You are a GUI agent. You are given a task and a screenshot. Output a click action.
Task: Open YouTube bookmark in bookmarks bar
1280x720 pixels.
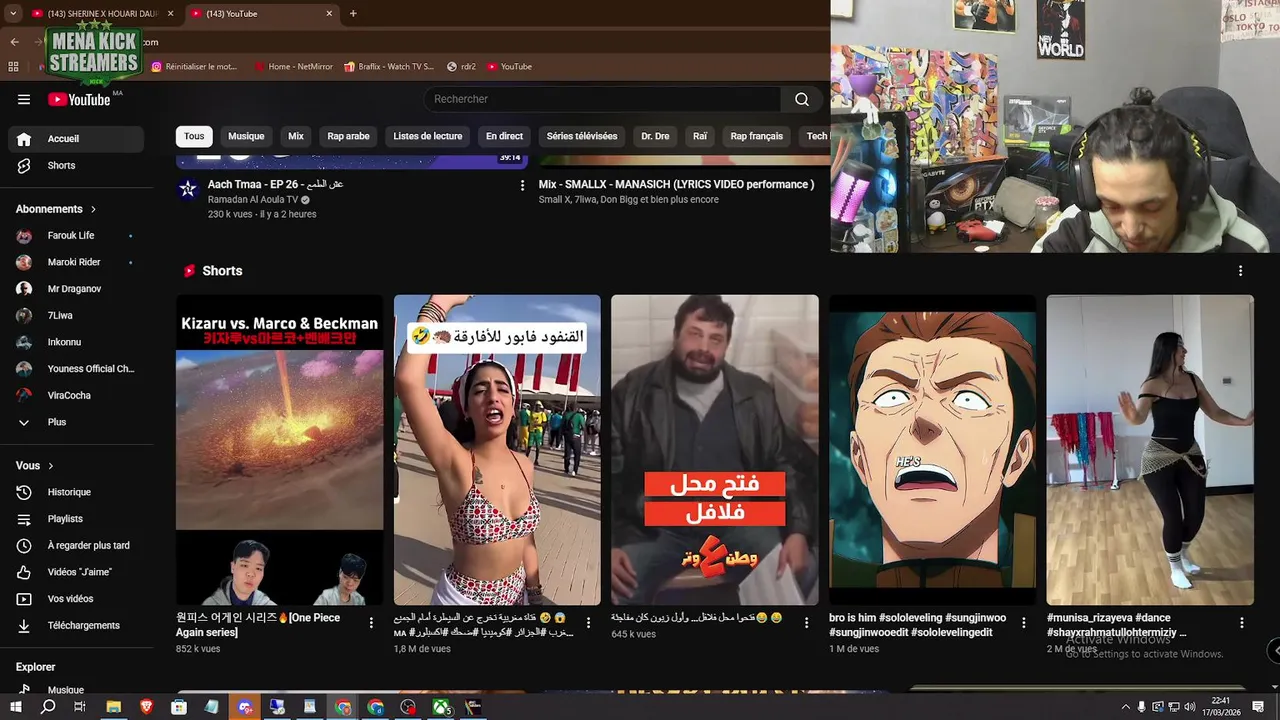click(509, 67)
